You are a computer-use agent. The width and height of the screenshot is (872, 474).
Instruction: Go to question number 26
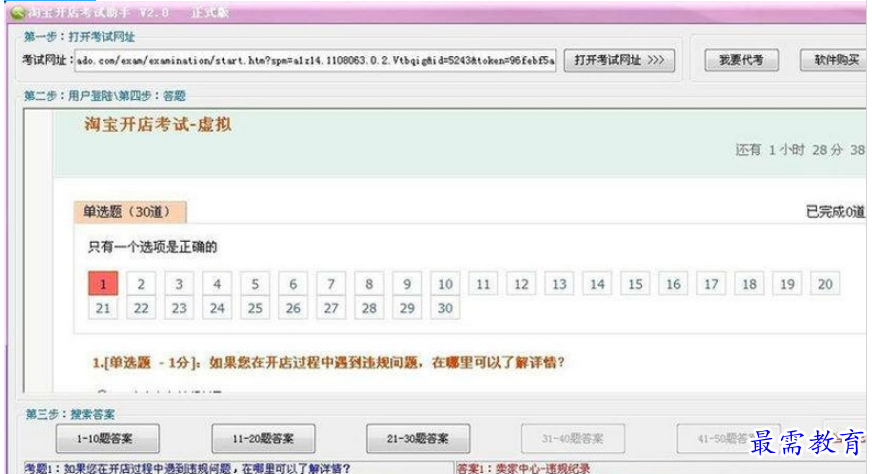[293, 308]
